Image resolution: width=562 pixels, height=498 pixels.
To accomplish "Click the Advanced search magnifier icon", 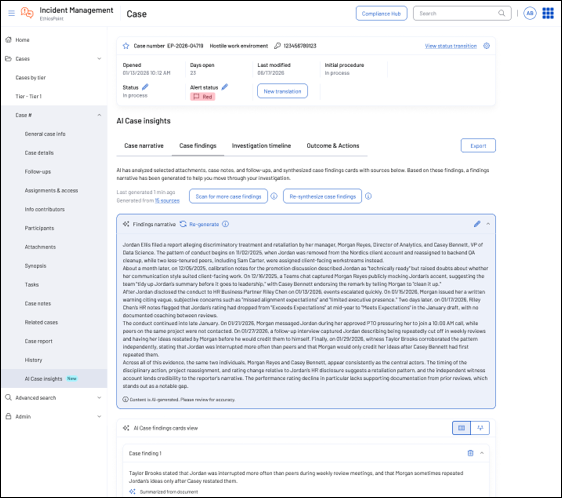I will 9,398.
